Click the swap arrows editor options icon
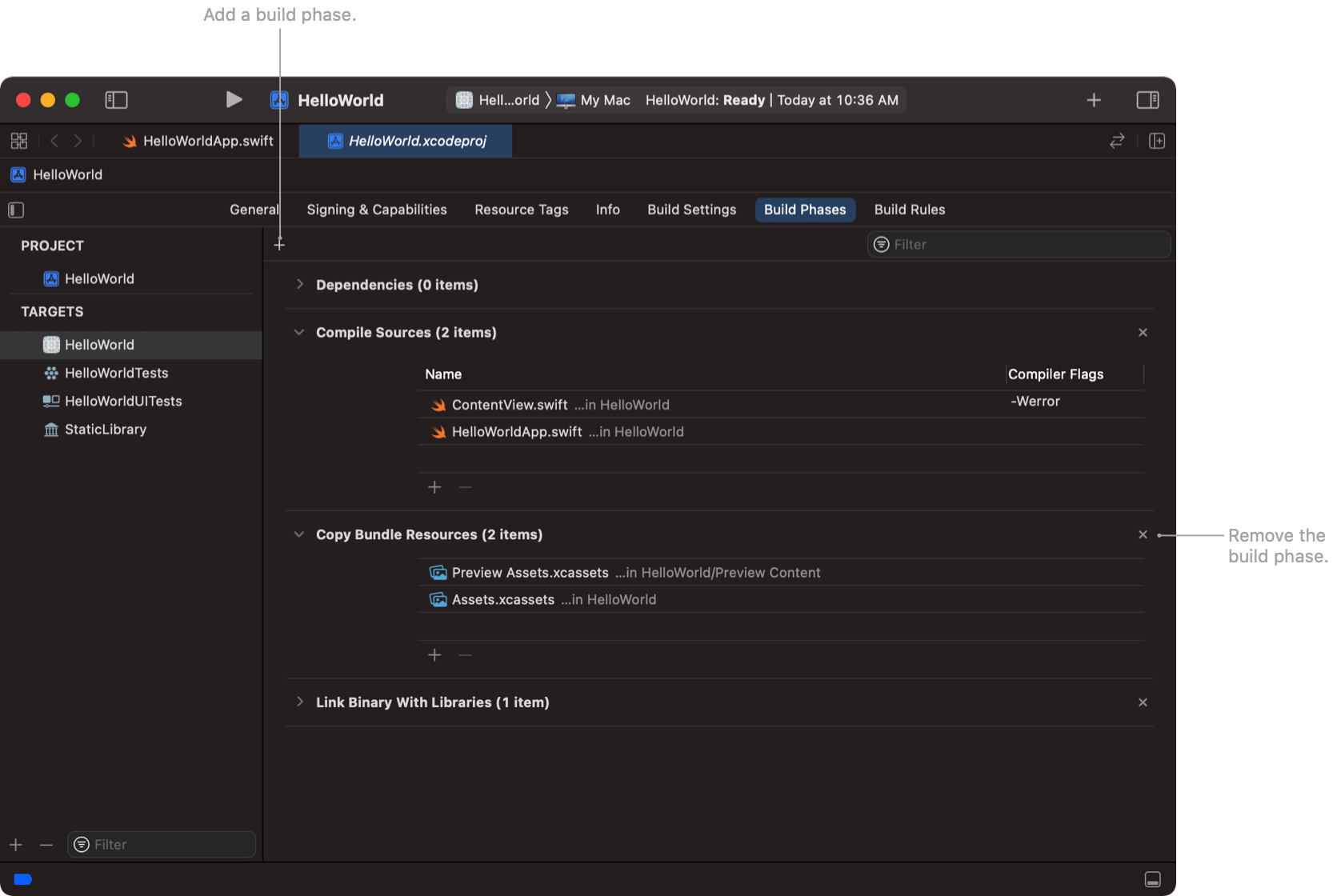1333x896 pixels. 1117,141
